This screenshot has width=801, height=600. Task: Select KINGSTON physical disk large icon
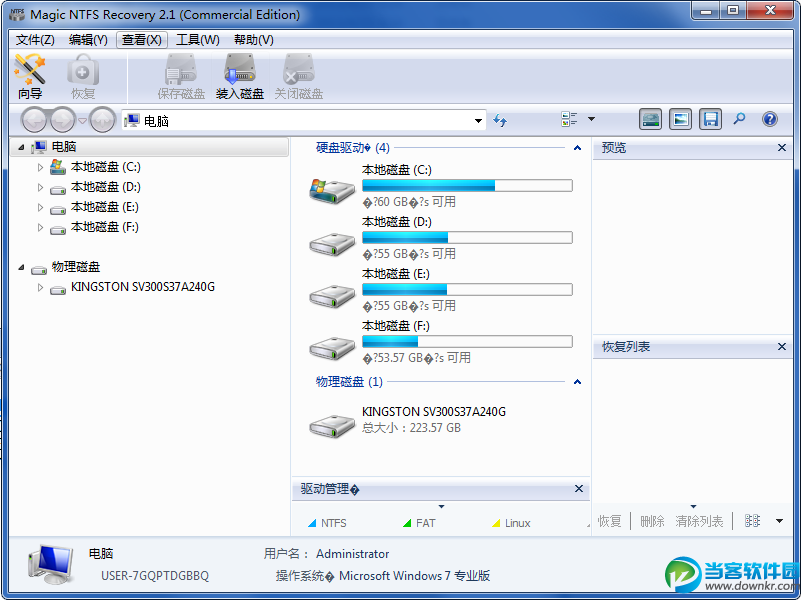pos(332,425)
